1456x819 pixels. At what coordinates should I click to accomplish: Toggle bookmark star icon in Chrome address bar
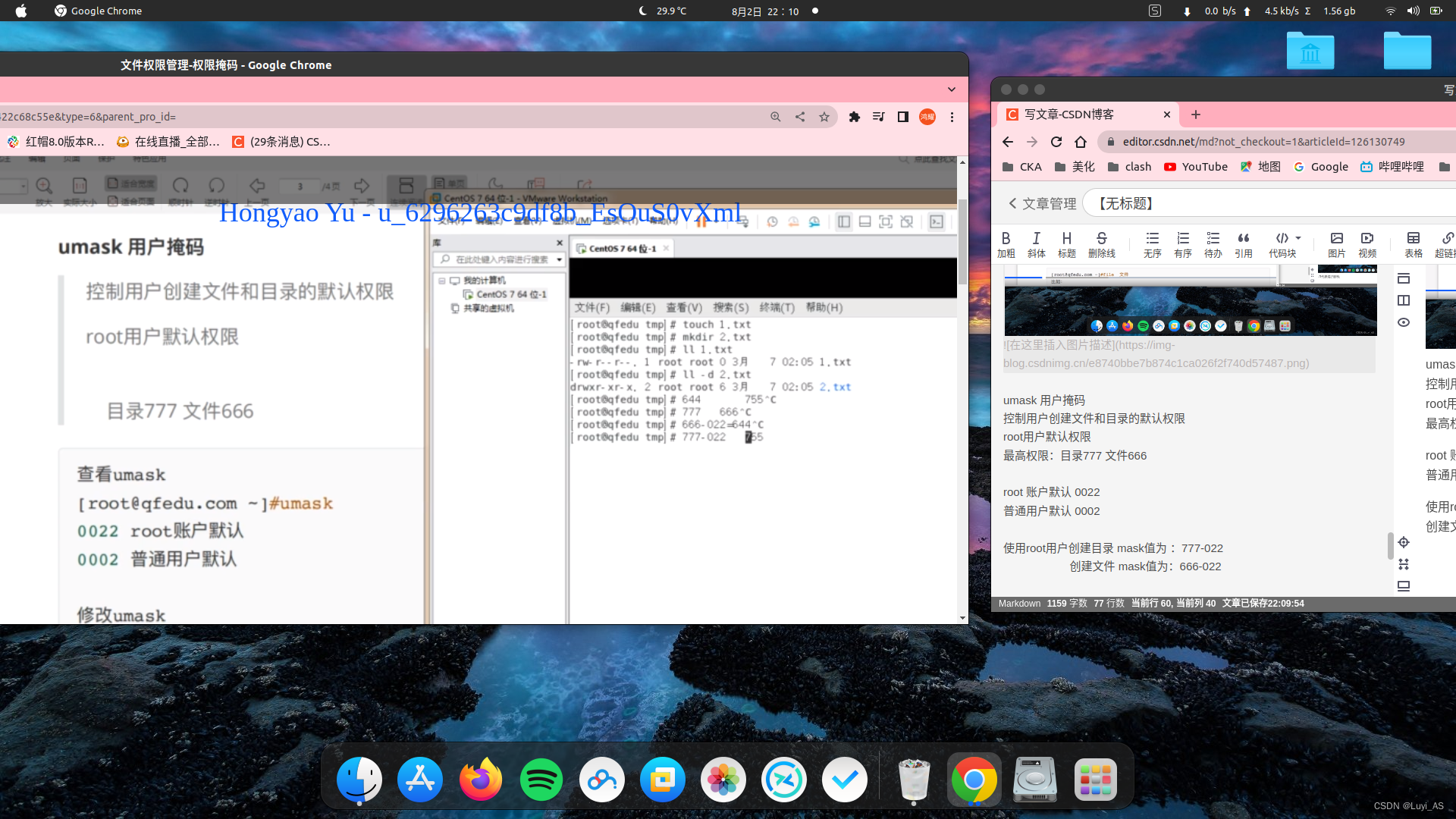[824, 117]
